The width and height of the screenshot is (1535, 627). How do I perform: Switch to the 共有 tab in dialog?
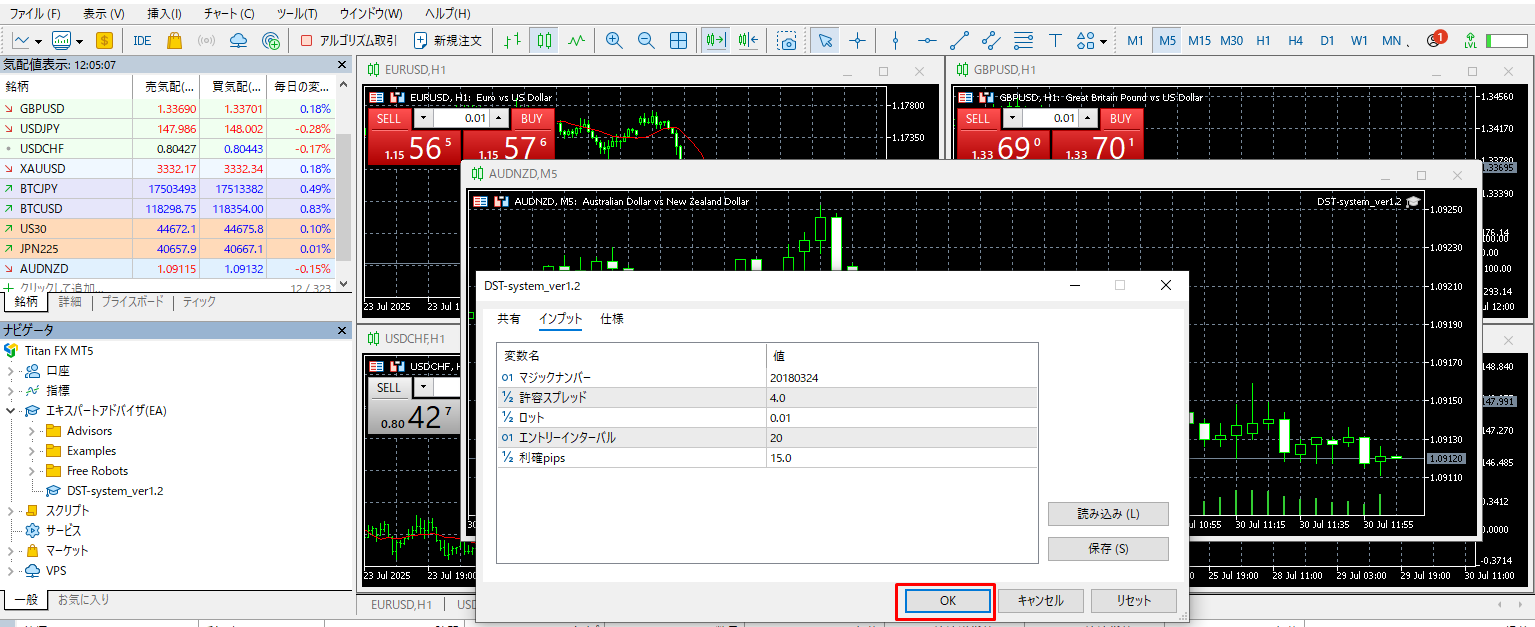[509, 319]
